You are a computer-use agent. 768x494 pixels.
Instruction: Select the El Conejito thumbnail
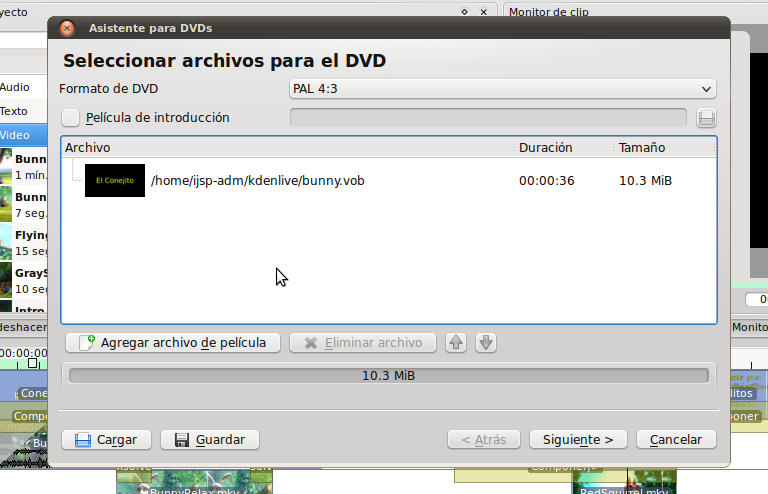coord(115,180)
